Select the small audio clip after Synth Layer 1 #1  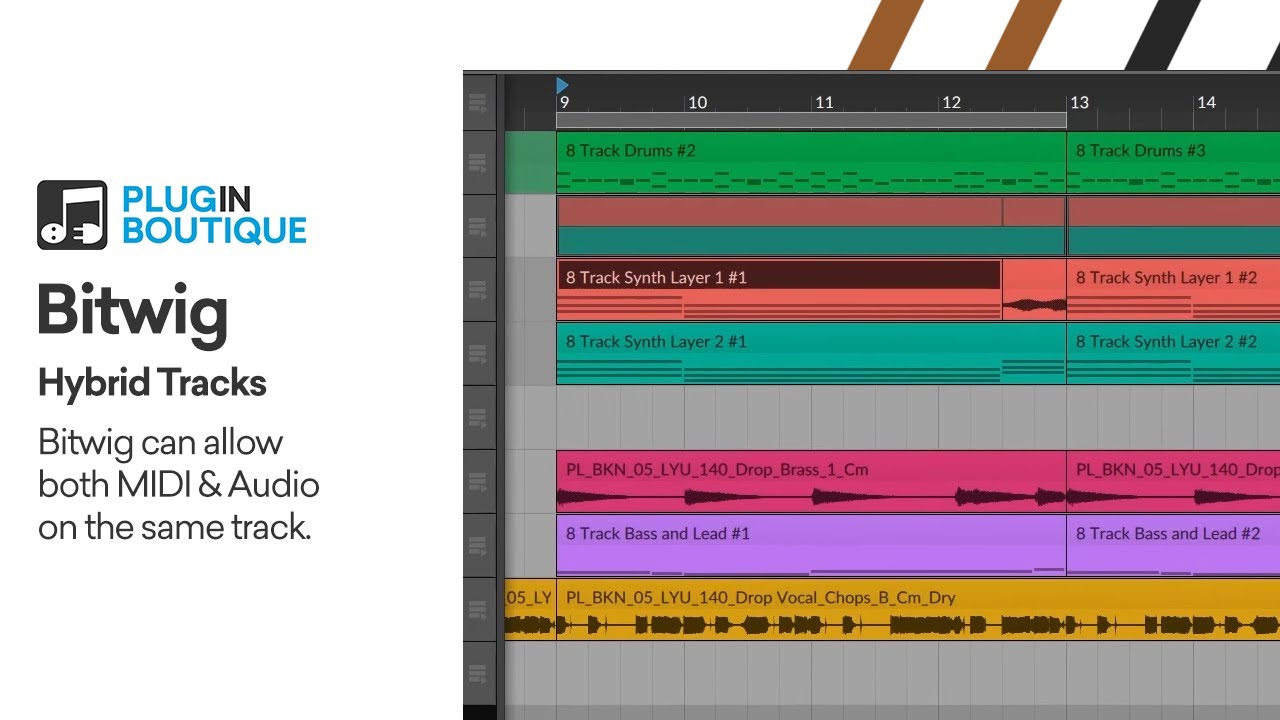pyautogui.click(x=1034, y=290)
